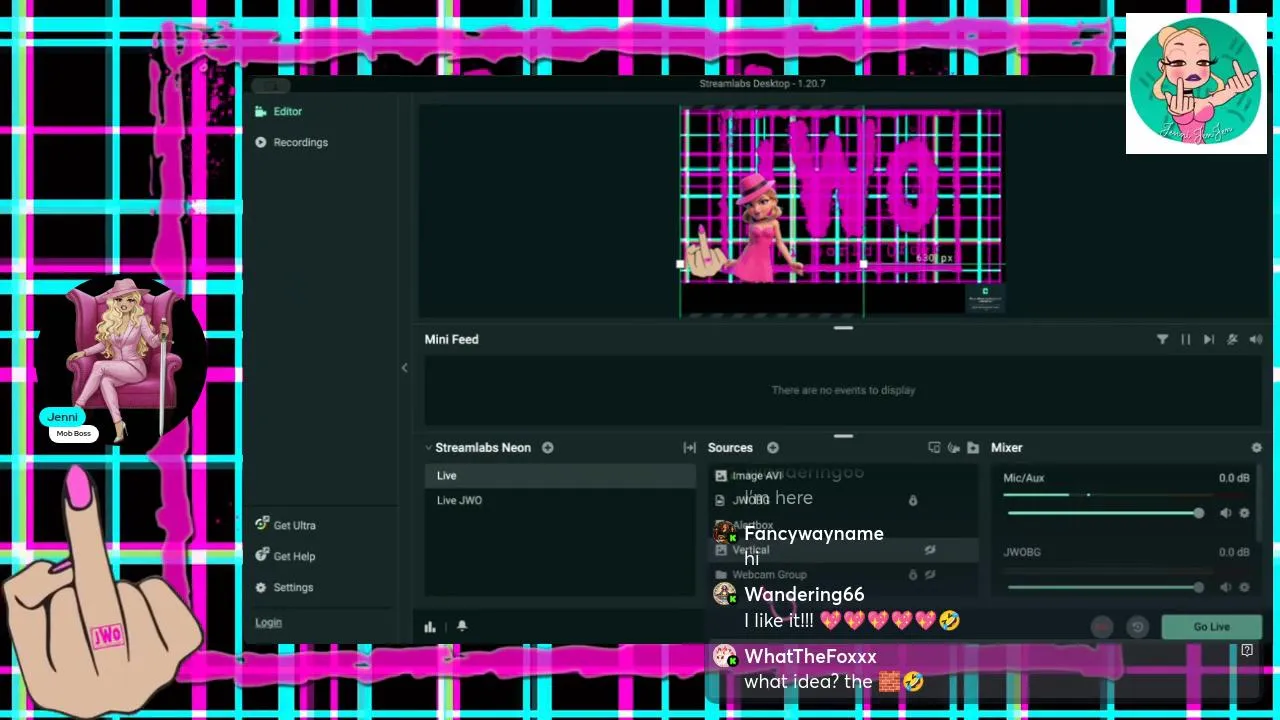This screenshot has width=1280, height=720.
Task: Adjust the Mic/Aux volume slider
Action: (x=1104, y=513)
